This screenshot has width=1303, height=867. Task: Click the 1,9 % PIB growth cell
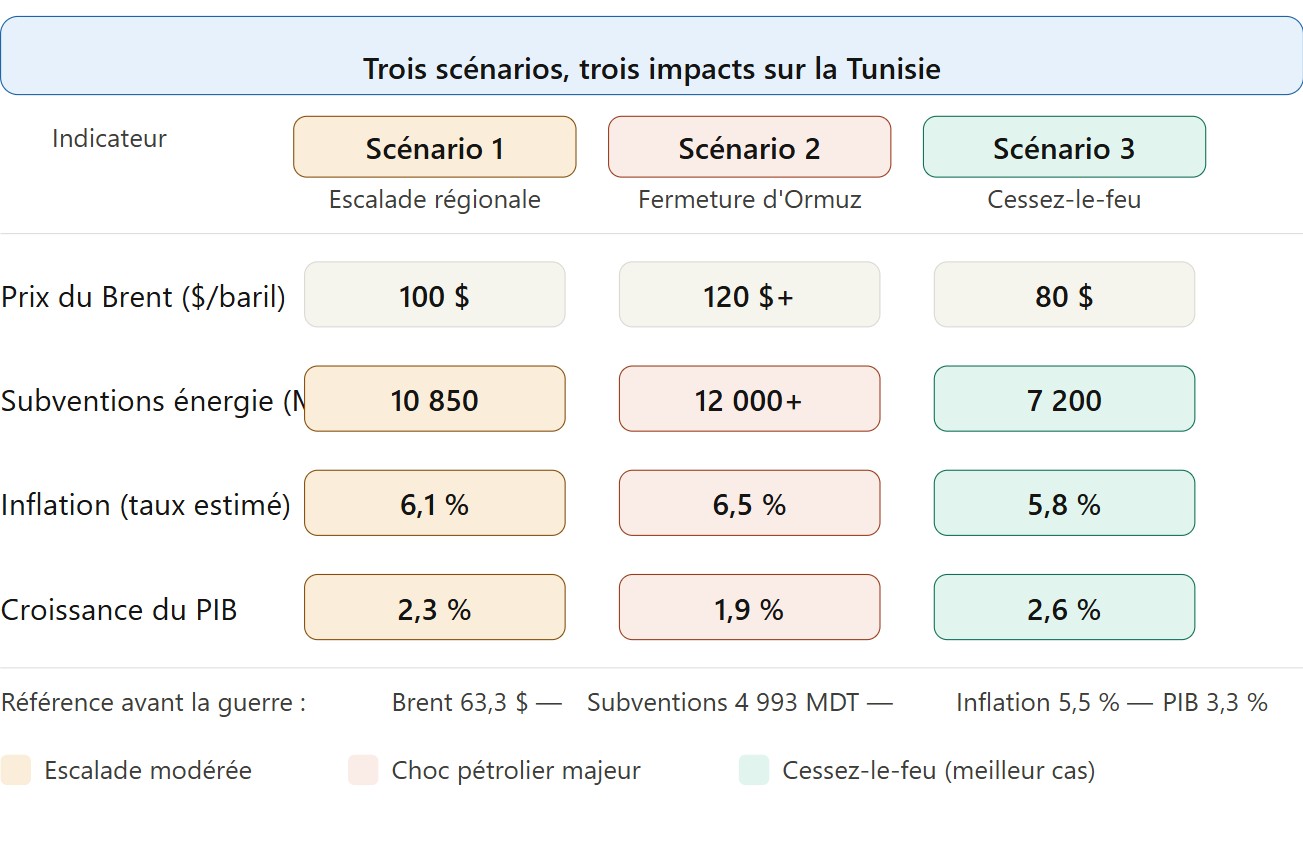pos(749,607)
